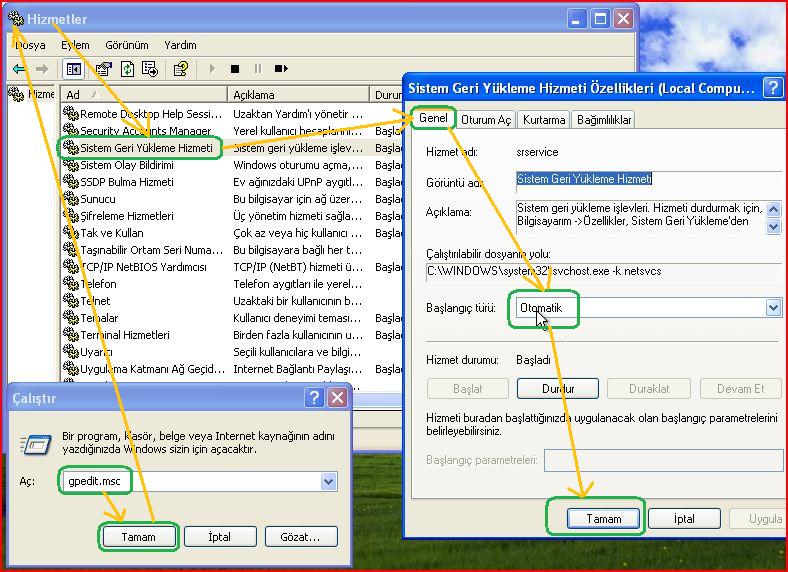Click Tamam in the Özellikler dialog
Image resolution: width=788 pixels, height=572 pixels.
click(604, 518)
